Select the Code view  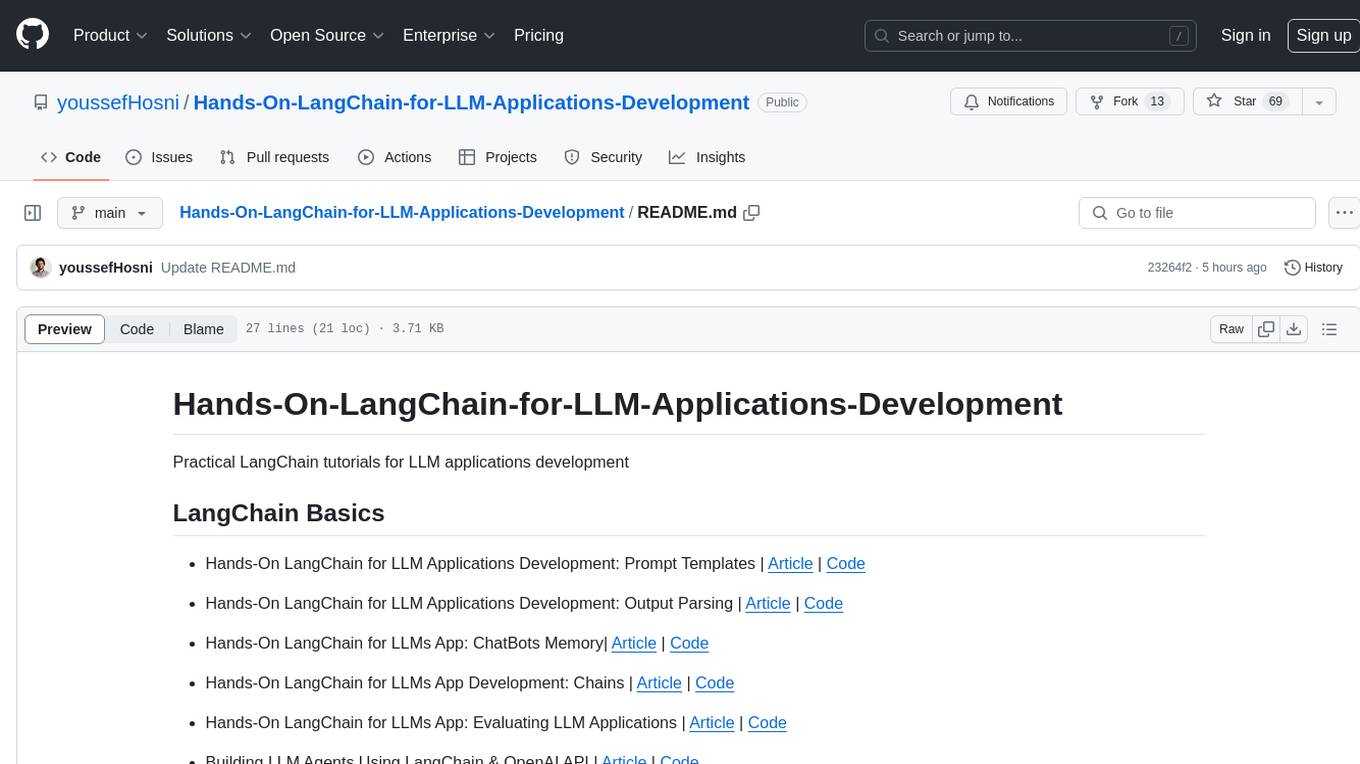(137, 329)
